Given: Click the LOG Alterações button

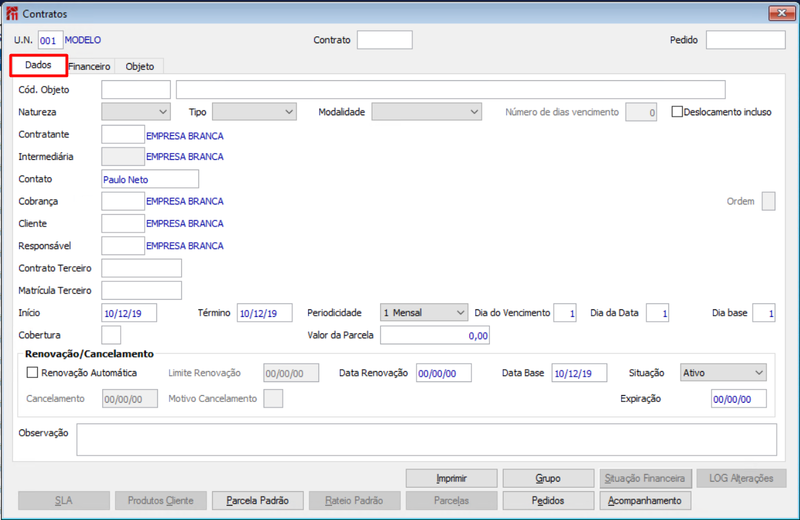Looking at the screenshot, I should (x=741, y=478).
